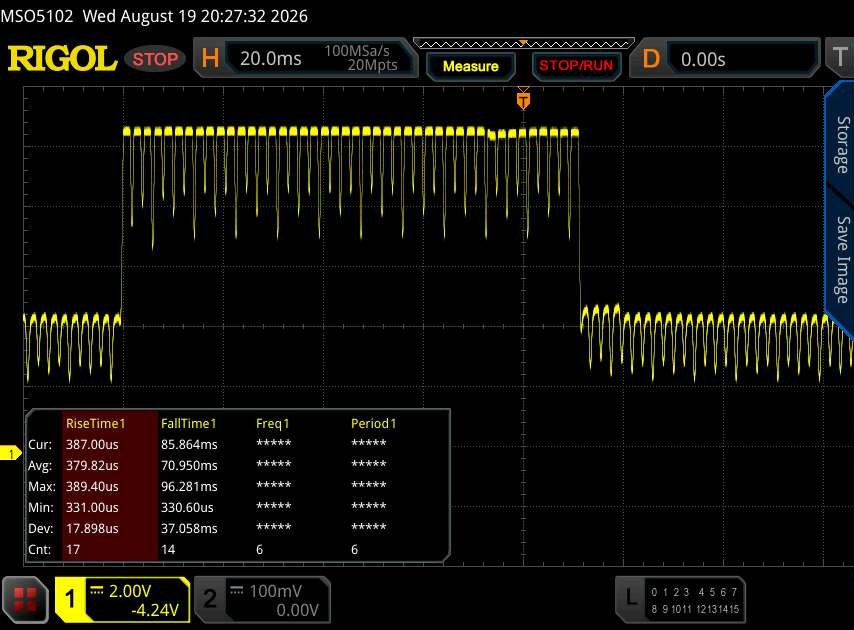Click the Save Image side tab

pyautogui.click(x=843, y=259)
